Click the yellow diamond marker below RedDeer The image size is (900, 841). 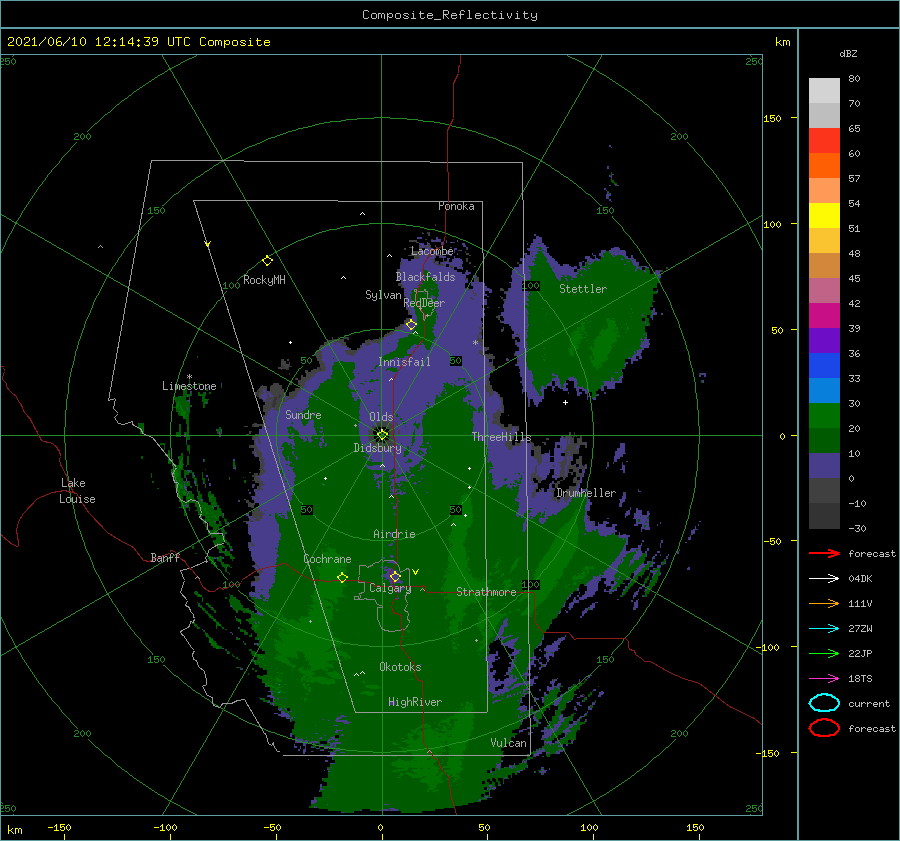click(411, 325)
